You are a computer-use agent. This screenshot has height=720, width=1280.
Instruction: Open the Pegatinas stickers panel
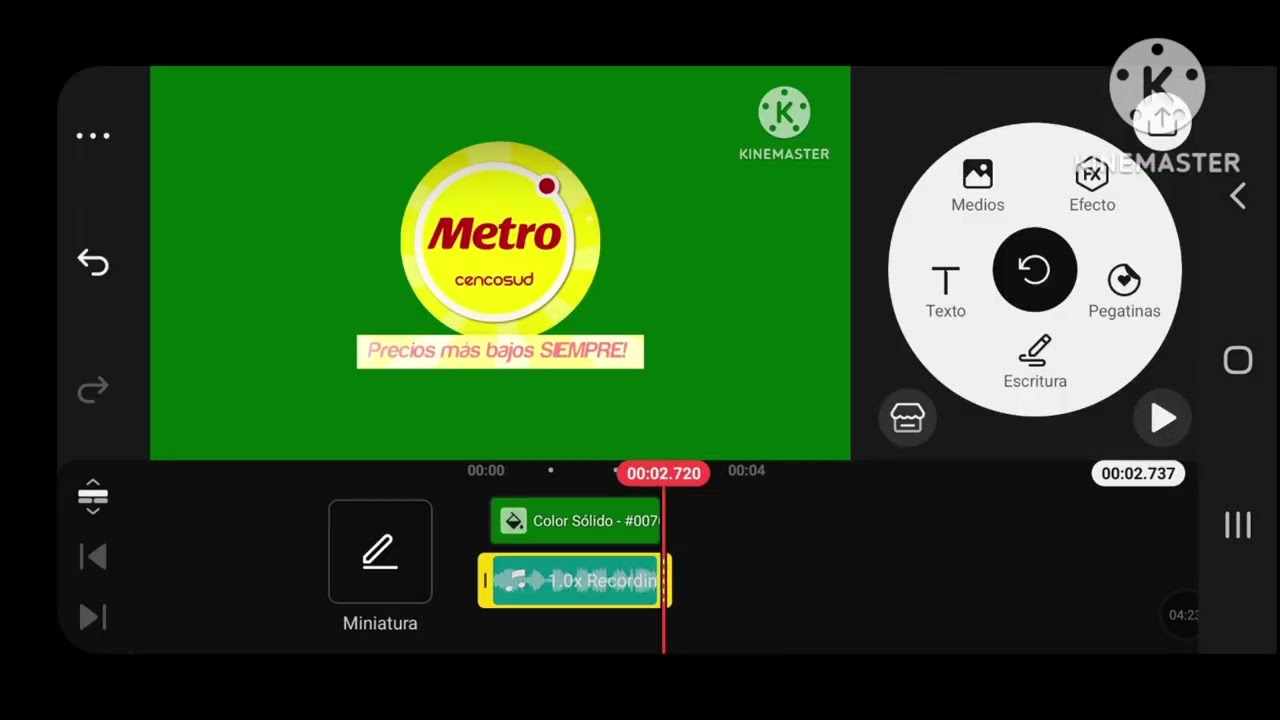click(1124, 292)
